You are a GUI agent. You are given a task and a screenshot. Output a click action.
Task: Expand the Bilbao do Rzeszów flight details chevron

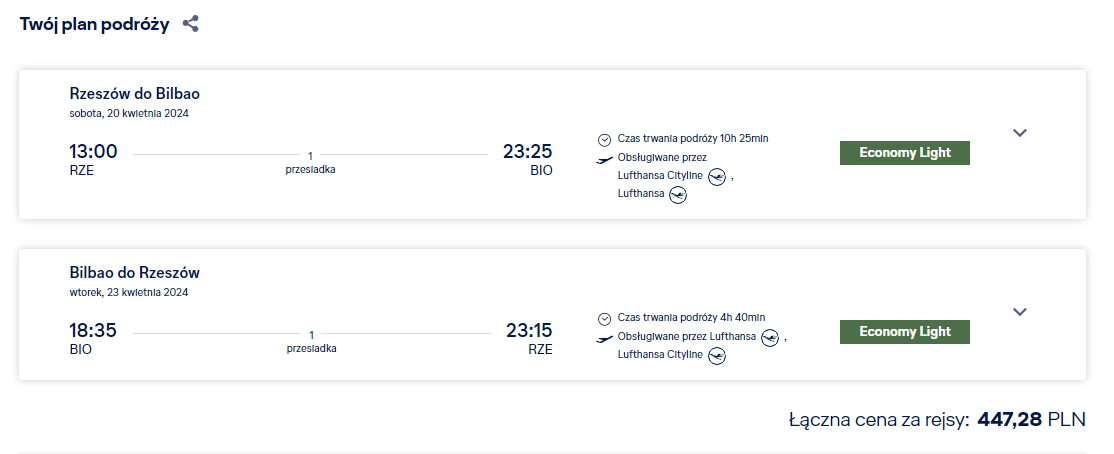(x=1020, y=312)
